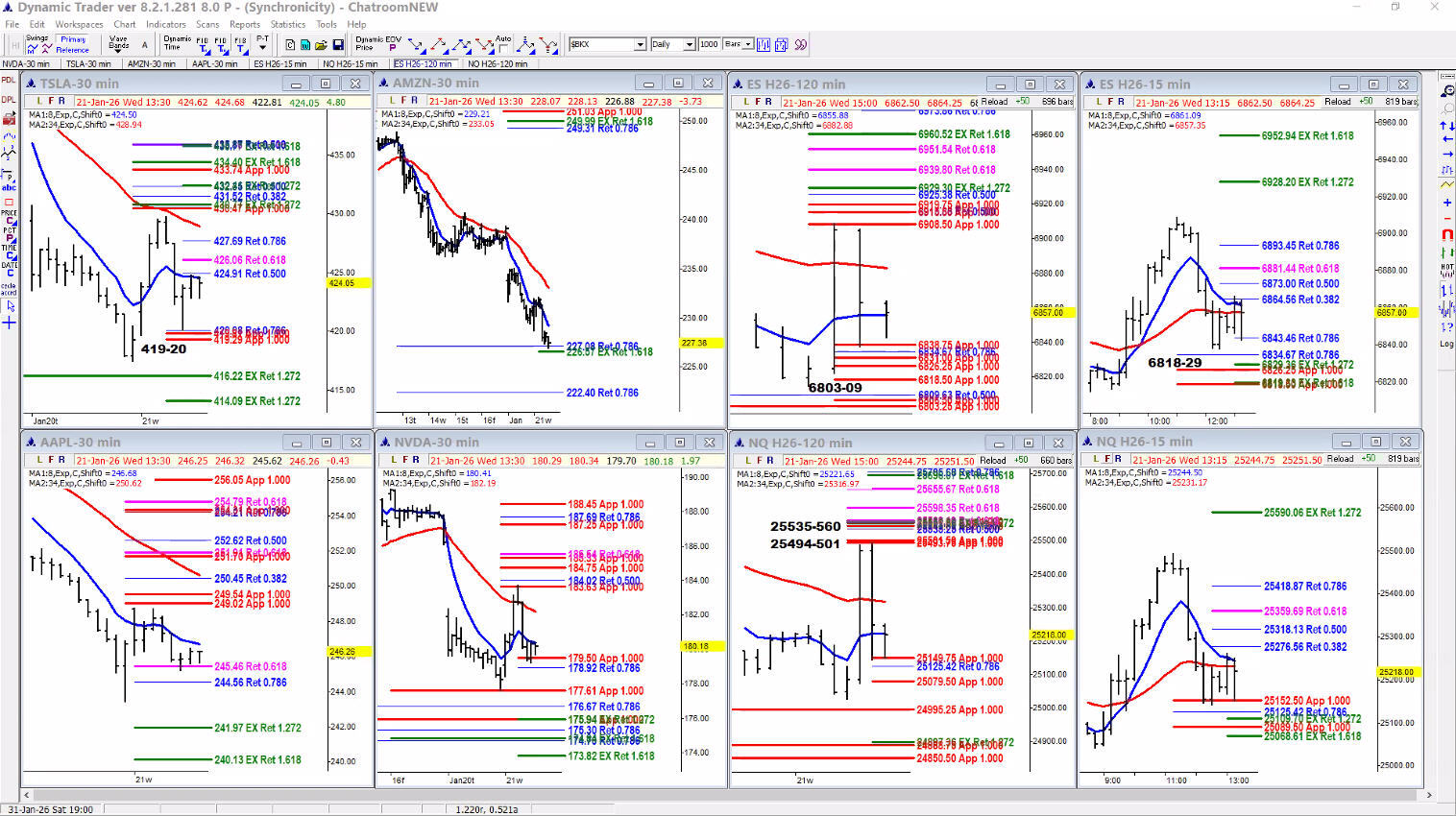This screenshot has height=816, width=1456.
Task: Select the crosshair cursor tool in left sidebar
Action: [9, 324]
